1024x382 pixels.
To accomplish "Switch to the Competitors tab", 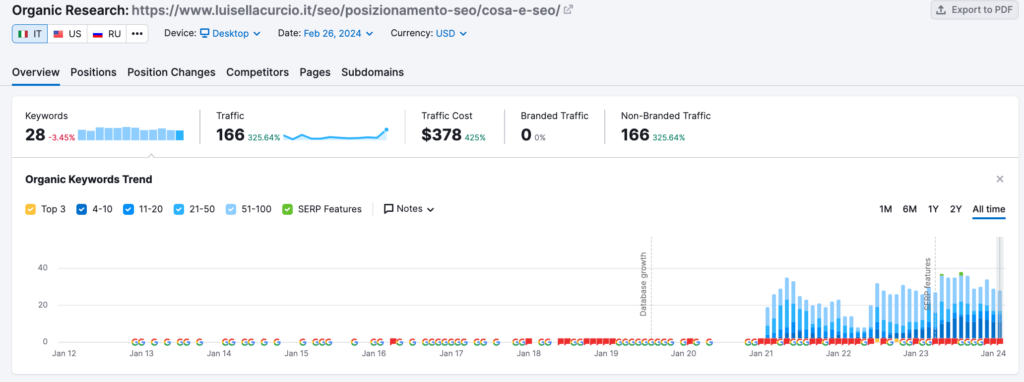I will 257,72.
